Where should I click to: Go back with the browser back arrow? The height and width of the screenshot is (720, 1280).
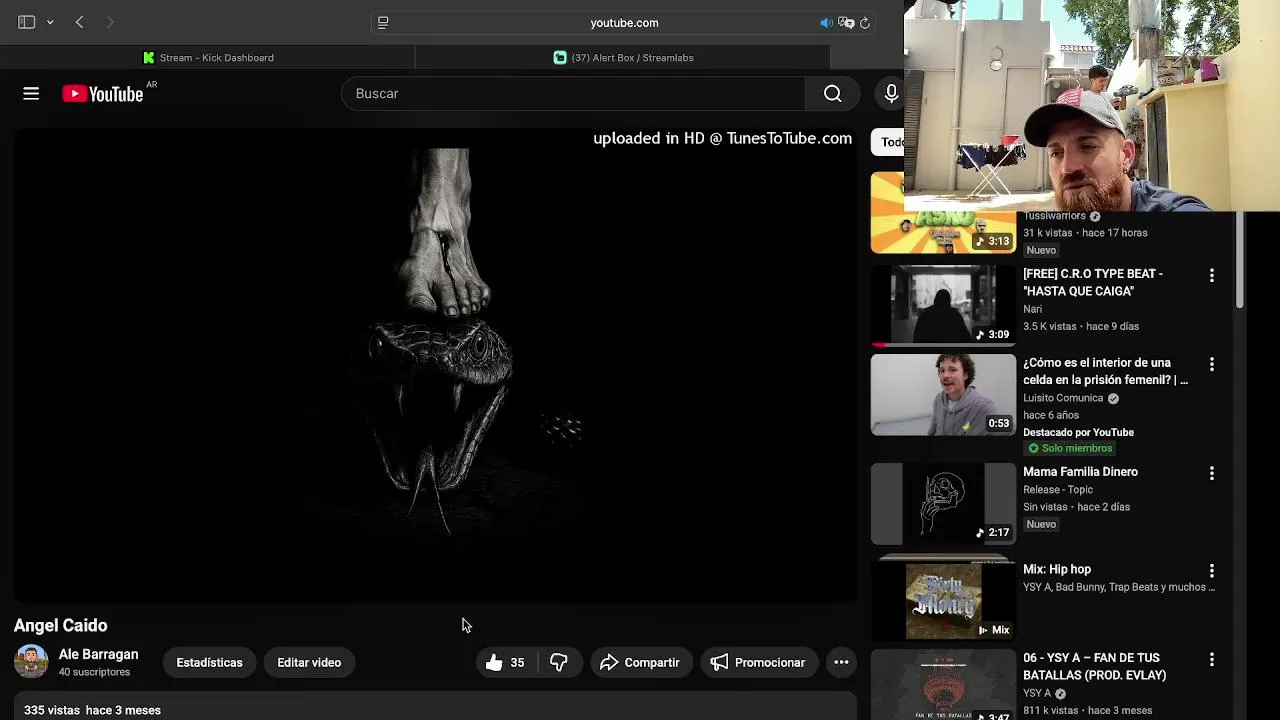[80, 22]
